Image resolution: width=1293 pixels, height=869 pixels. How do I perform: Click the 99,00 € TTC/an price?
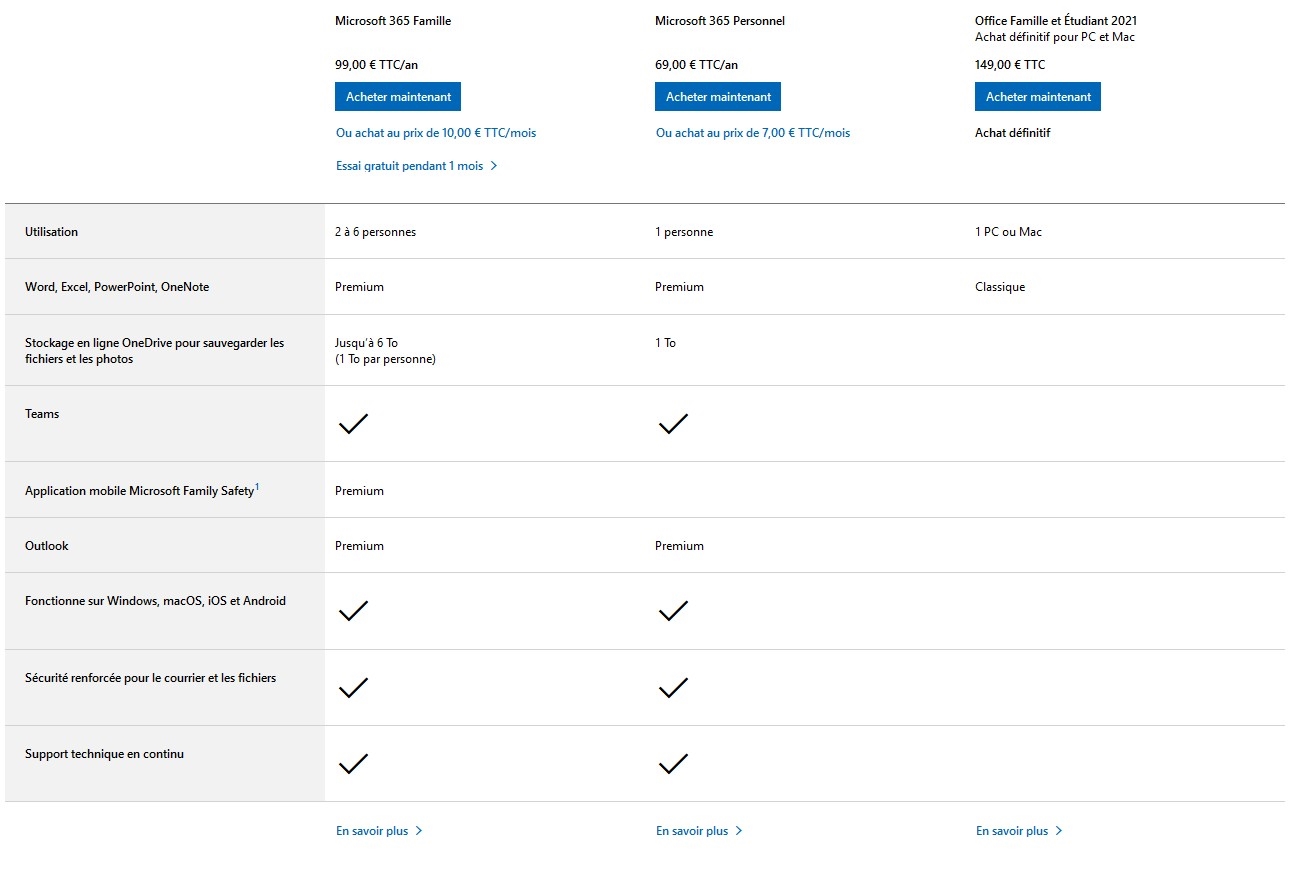pyautogui.click(x=376, y=65)
